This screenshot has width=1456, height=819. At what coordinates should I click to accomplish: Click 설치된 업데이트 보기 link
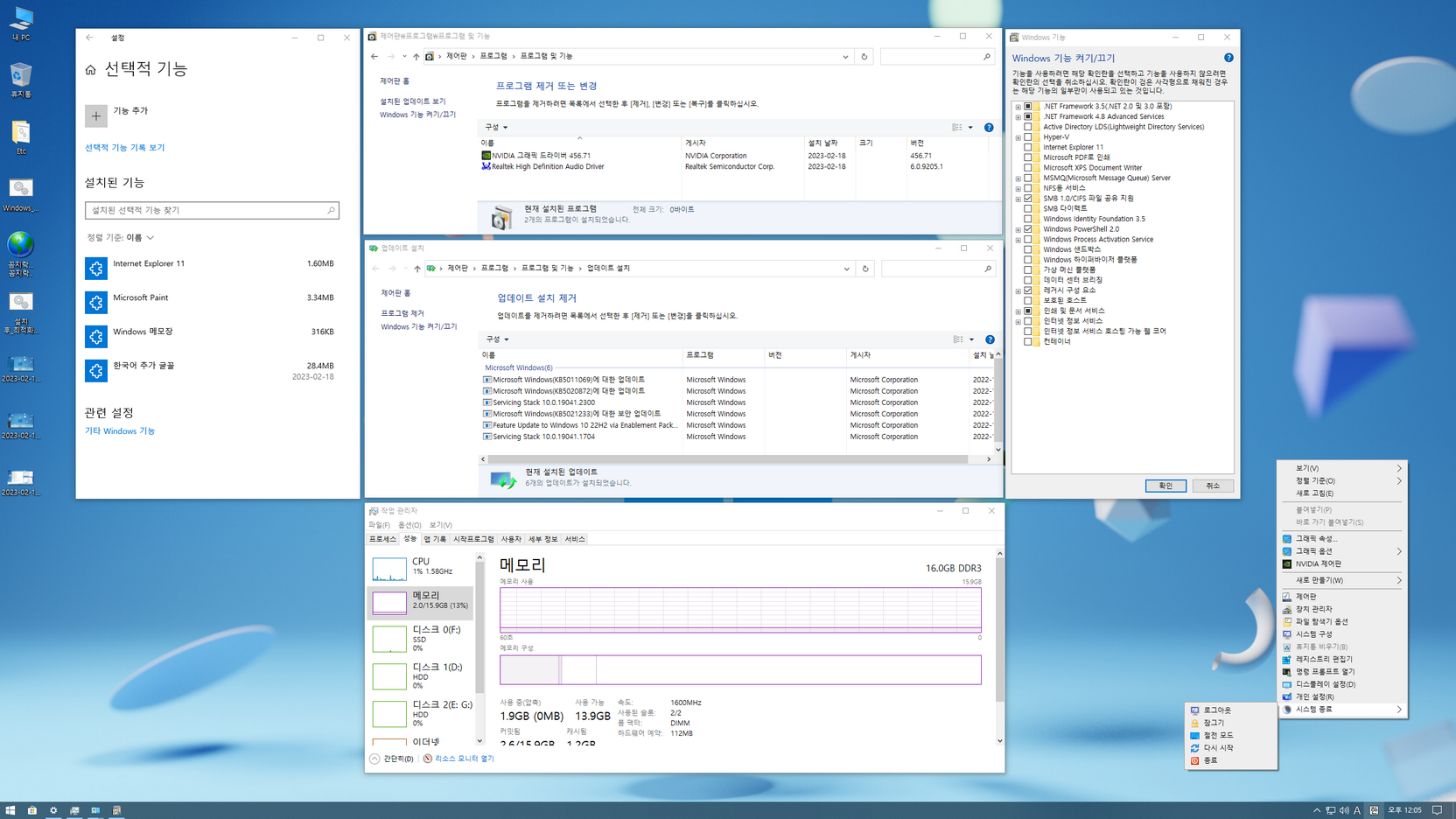(x=412, y=101)
